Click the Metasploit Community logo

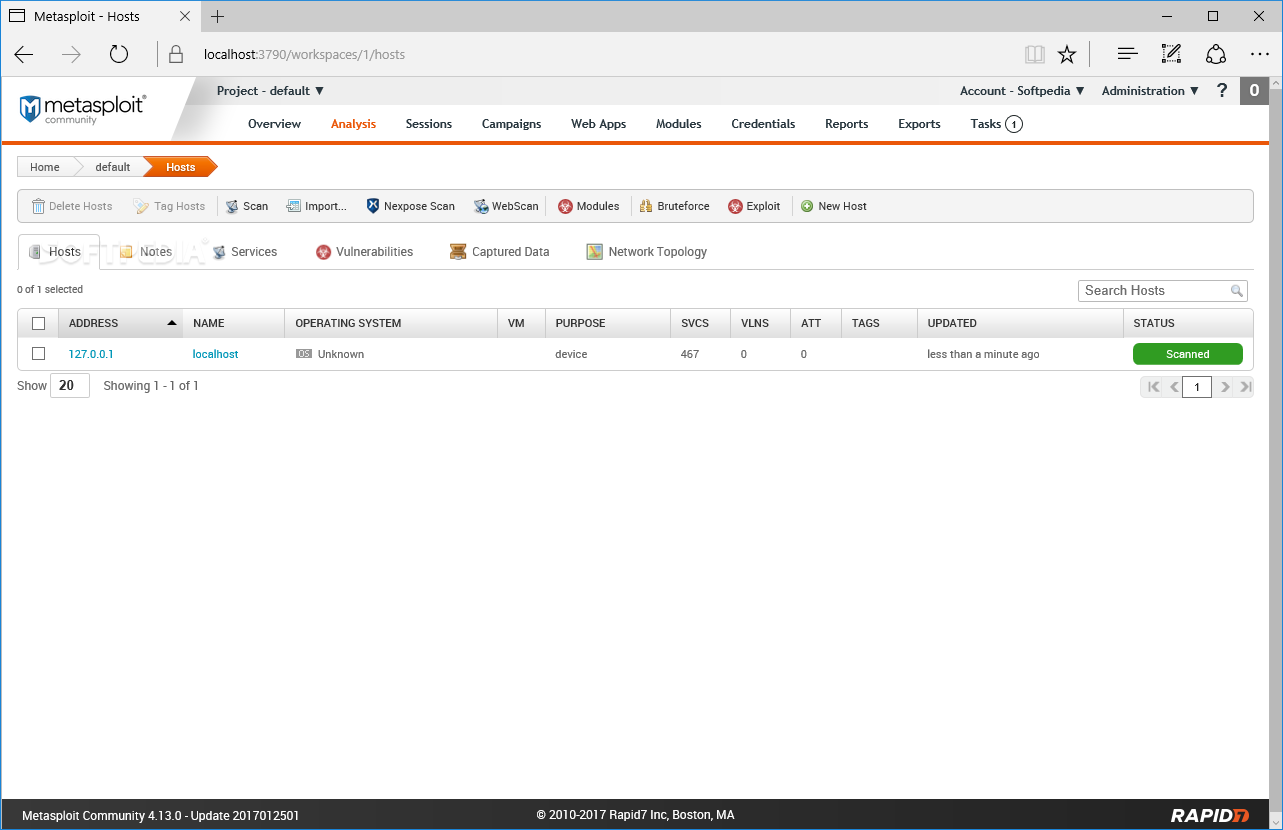(x=83, y=108)
